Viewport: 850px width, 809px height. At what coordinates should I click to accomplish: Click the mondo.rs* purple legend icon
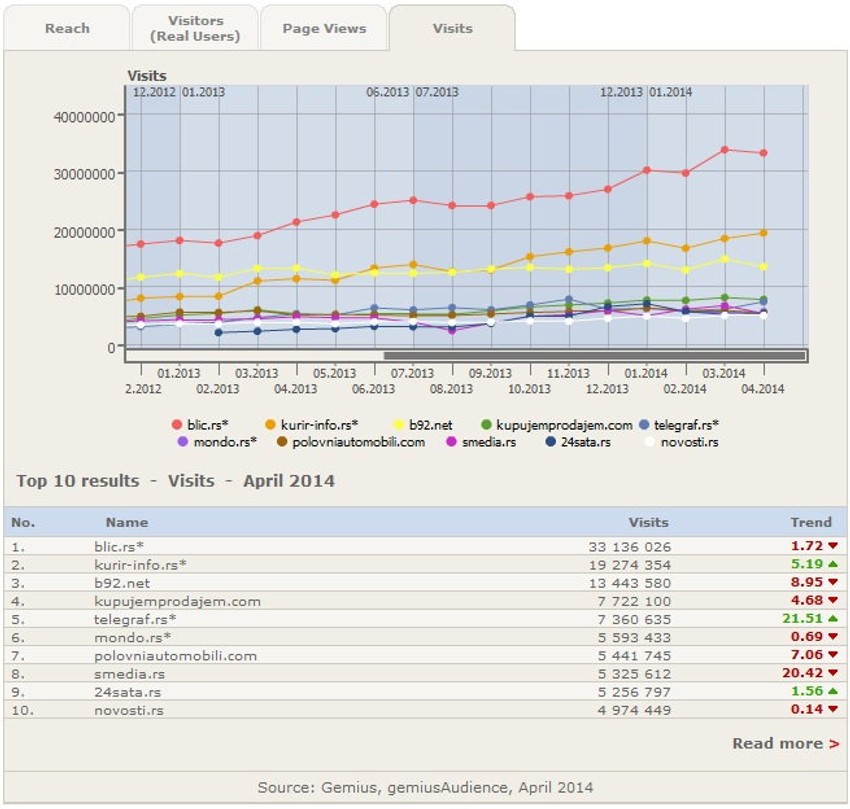pyautogui.click(x=182, y=441)
